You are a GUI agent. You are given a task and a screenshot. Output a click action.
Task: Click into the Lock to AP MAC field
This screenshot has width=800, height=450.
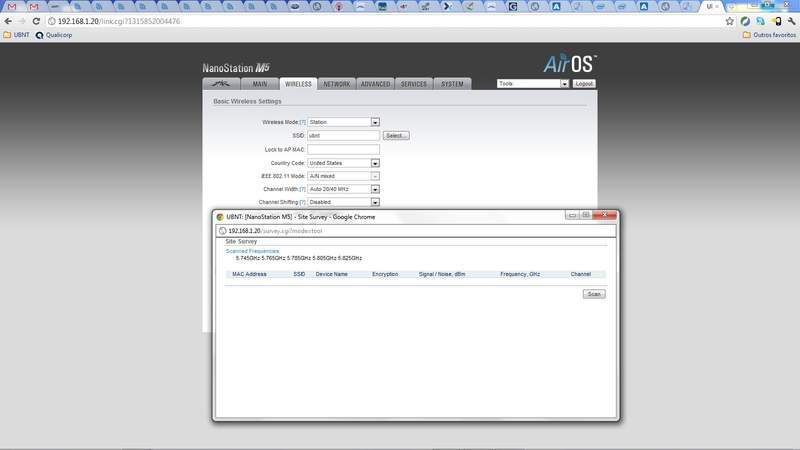(x=343, y=149)
